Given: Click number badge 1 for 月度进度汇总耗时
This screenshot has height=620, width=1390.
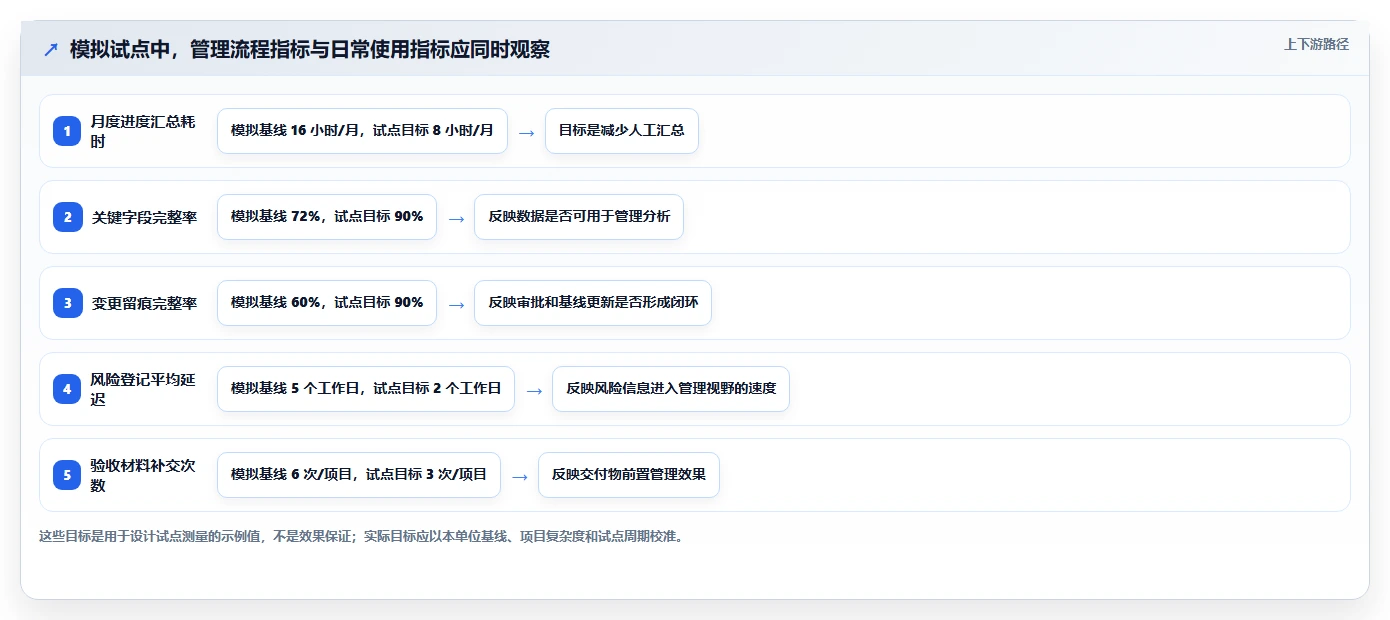Looking at the screenshot, I should (x=67, y=131).
